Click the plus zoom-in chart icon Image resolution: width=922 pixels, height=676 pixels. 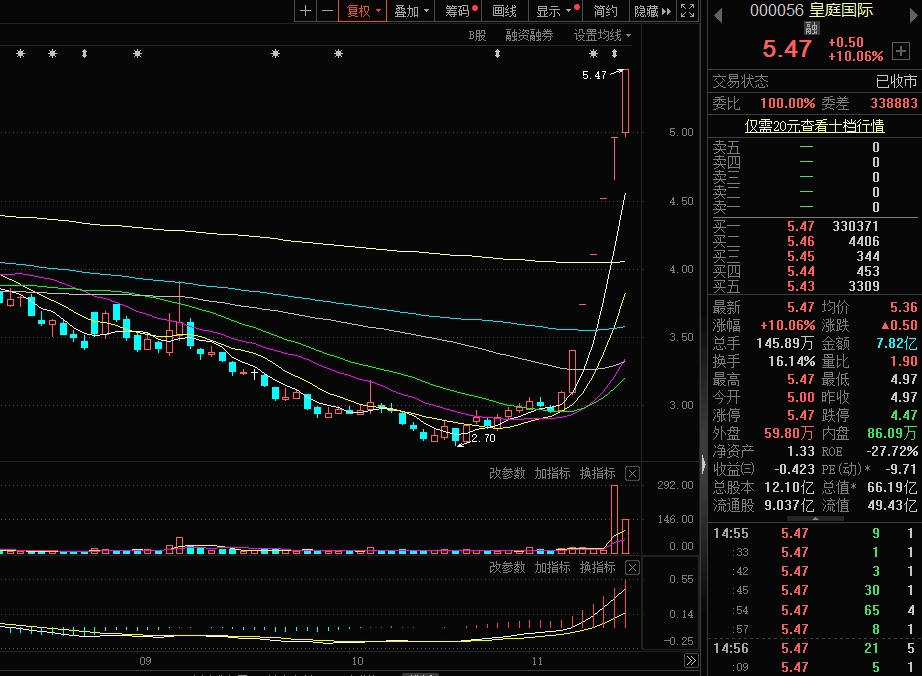(x=305, y=11)
